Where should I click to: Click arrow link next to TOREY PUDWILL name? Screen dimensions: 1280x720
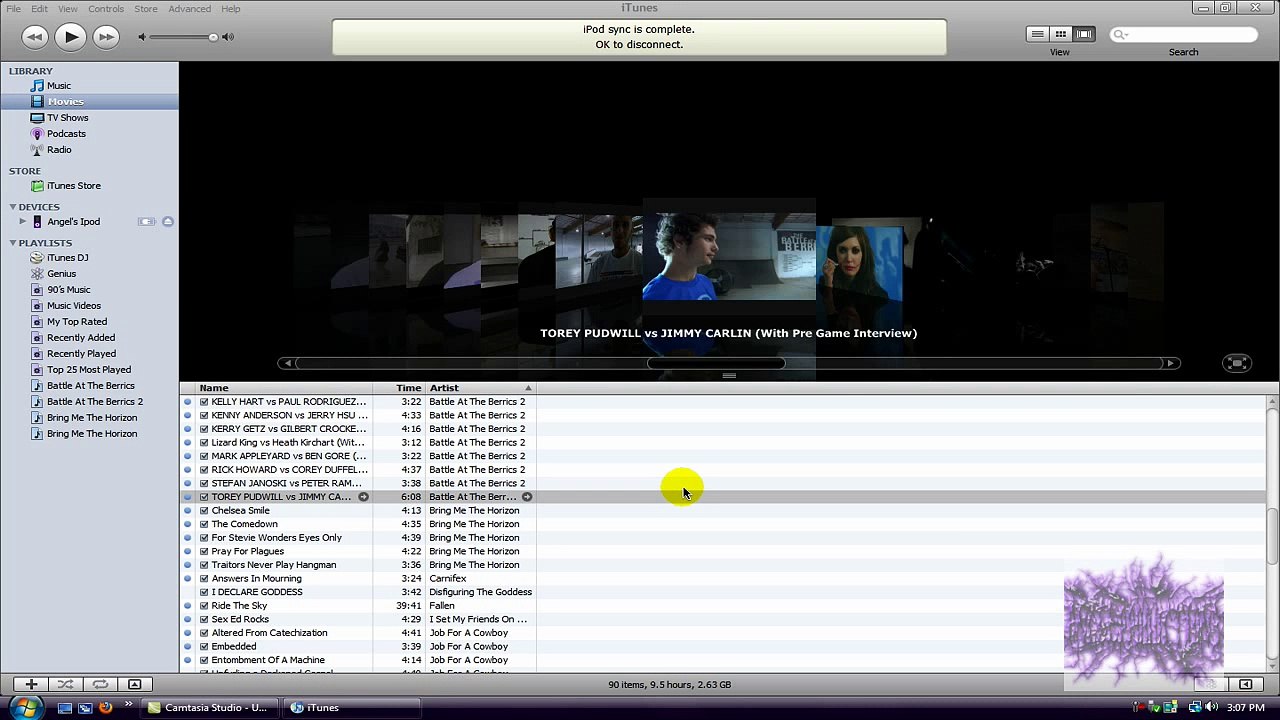click(363, 497)
